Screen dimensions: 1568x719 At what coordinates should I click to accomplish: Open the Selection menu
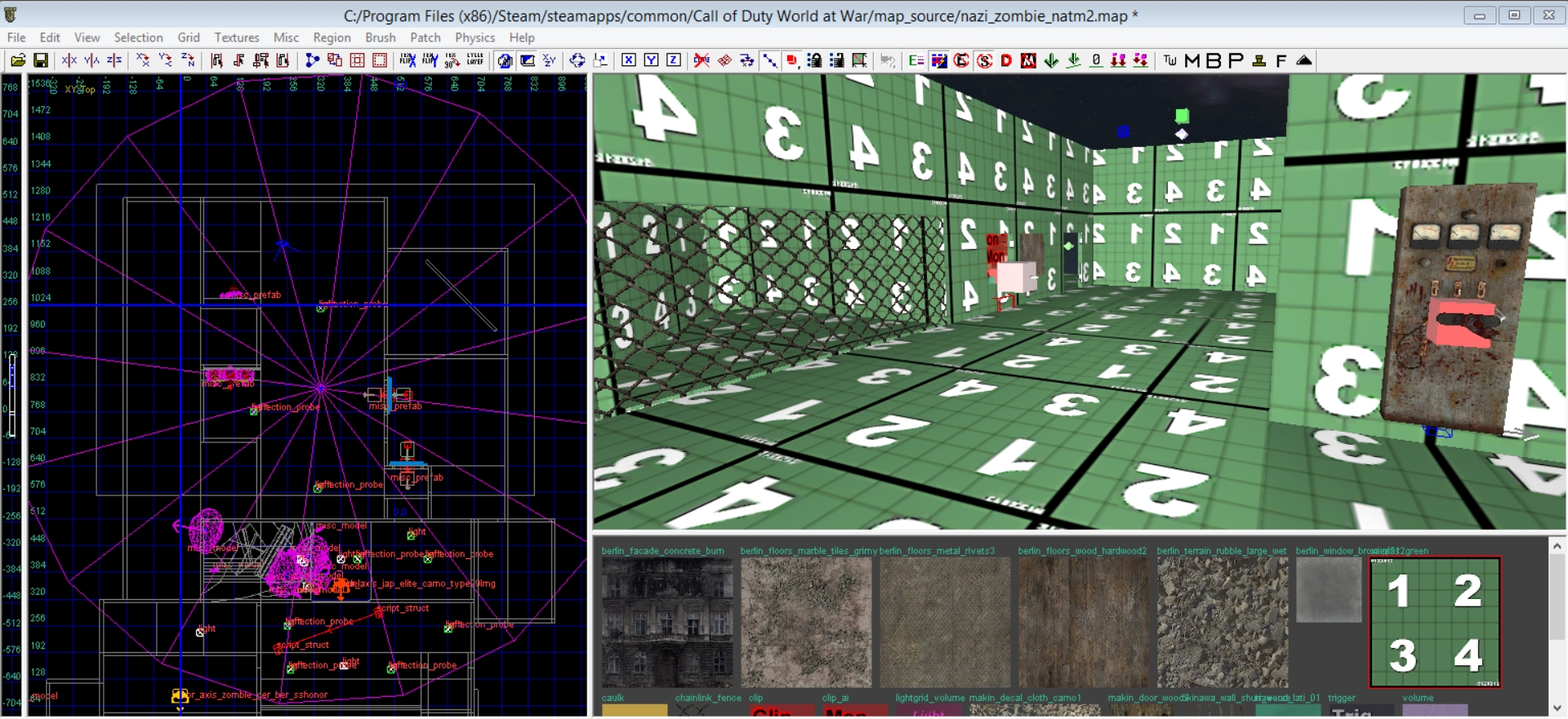click(138, 38)
